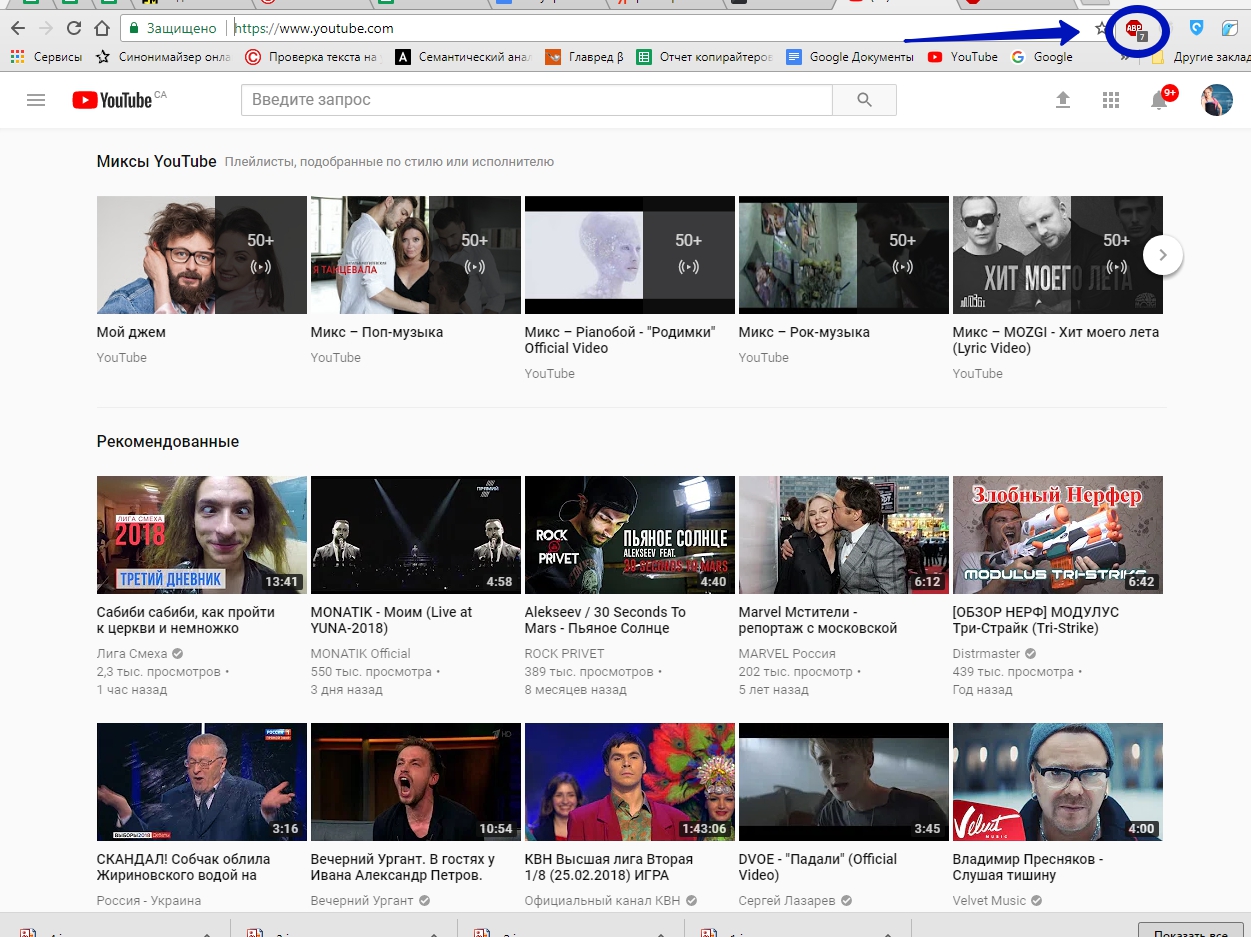1251x937 pixels.
Task: Open the Злобный Нерфер video thumbnail
Action: click(1057, 535)
